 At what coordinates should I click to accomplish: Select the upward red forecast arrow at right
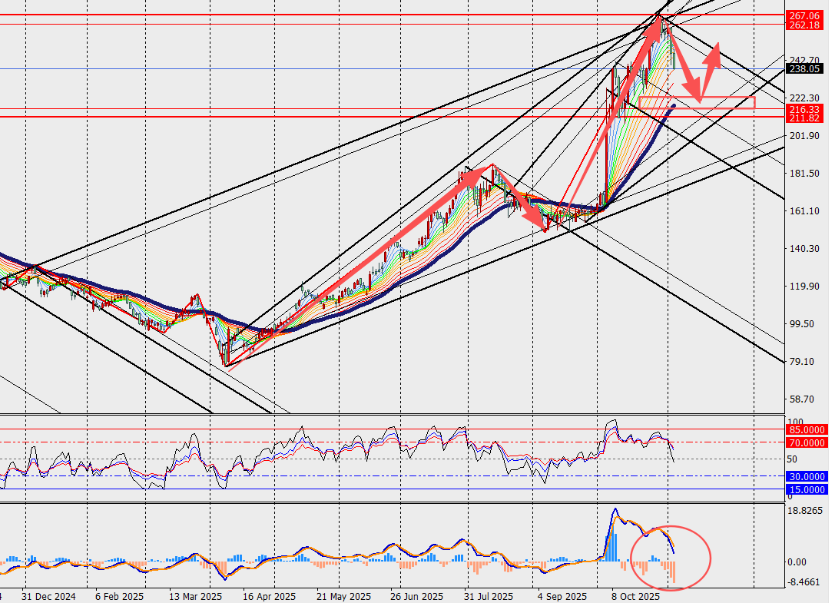tap(712, 67)
